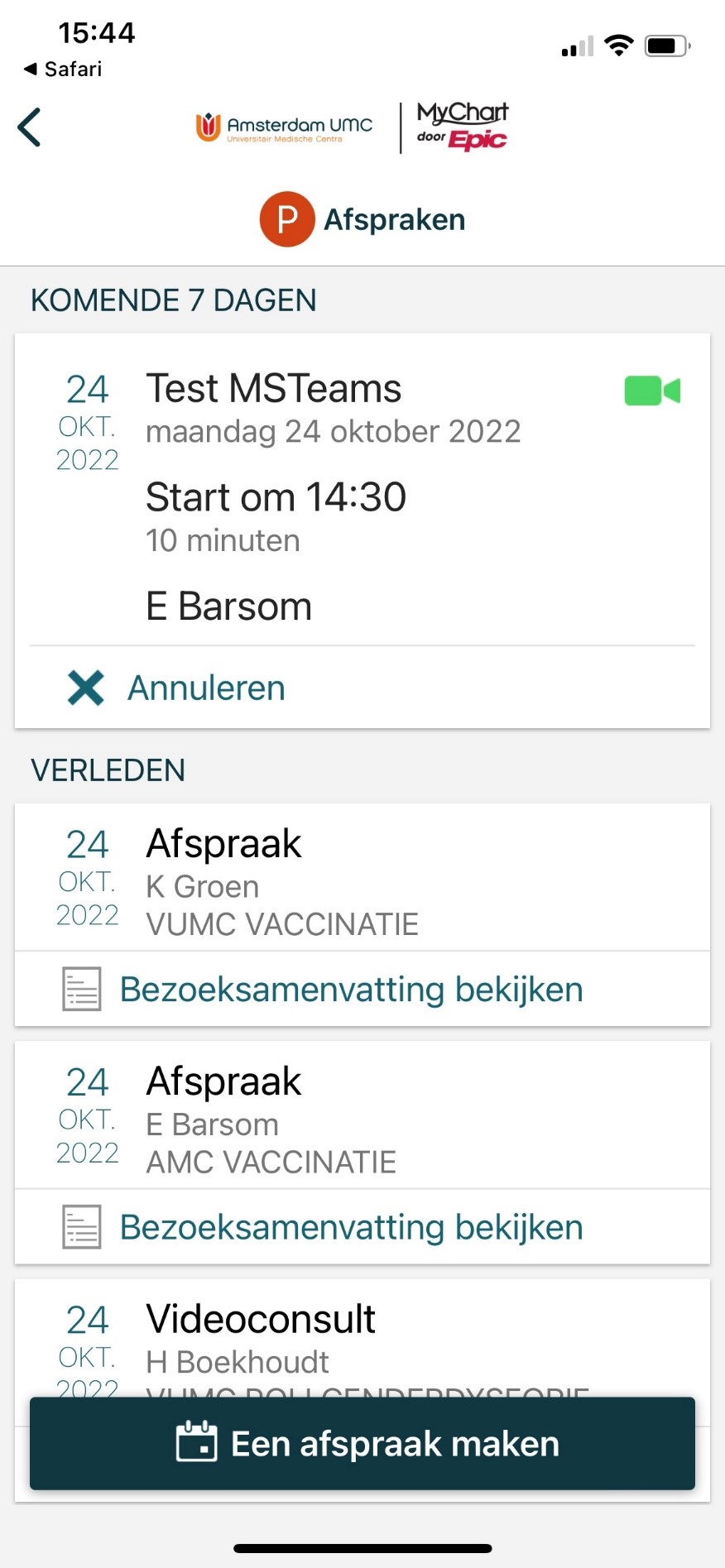The width and height of the screenshot is (725, 1568).
Task: Click the visit summary icon for AMC VACCINATIE
Action: pyautogui.click(x=82, y=1226)
